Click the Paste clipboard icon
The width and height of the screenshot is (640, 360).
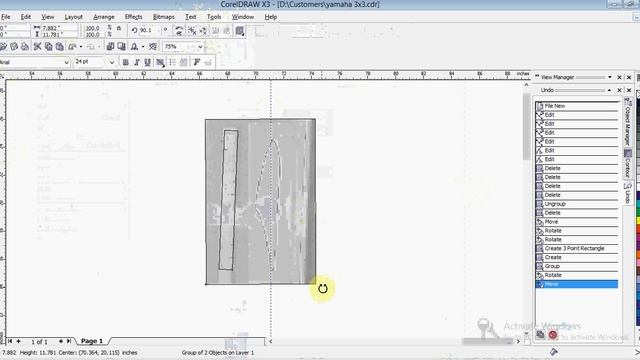pos(60,47)
